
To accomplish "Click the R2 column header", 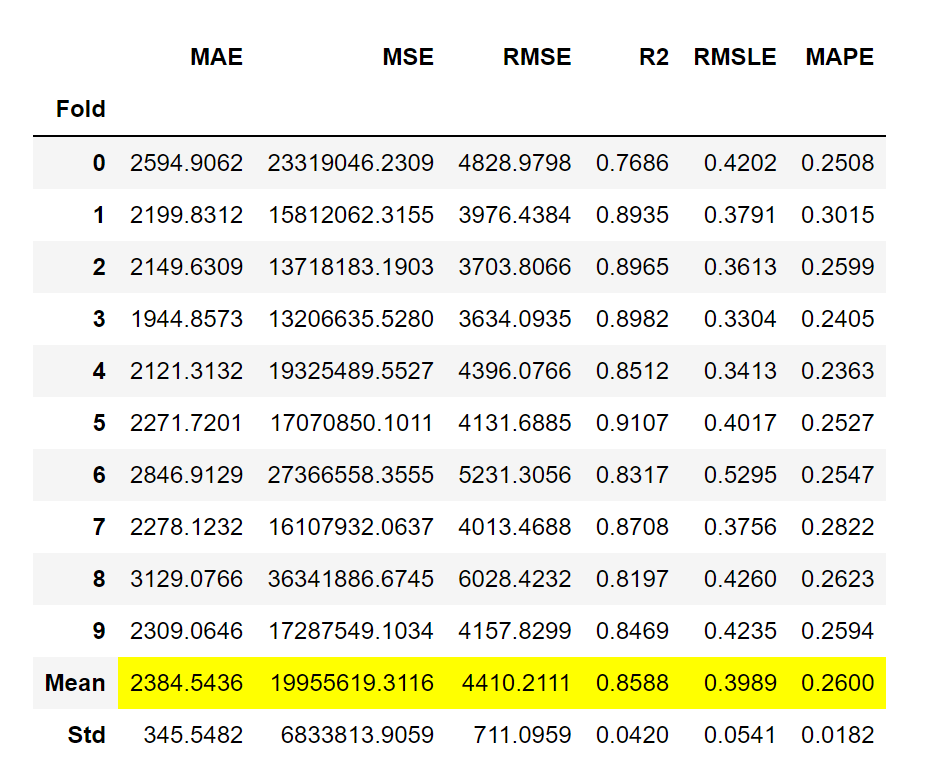I will (654, 57).
